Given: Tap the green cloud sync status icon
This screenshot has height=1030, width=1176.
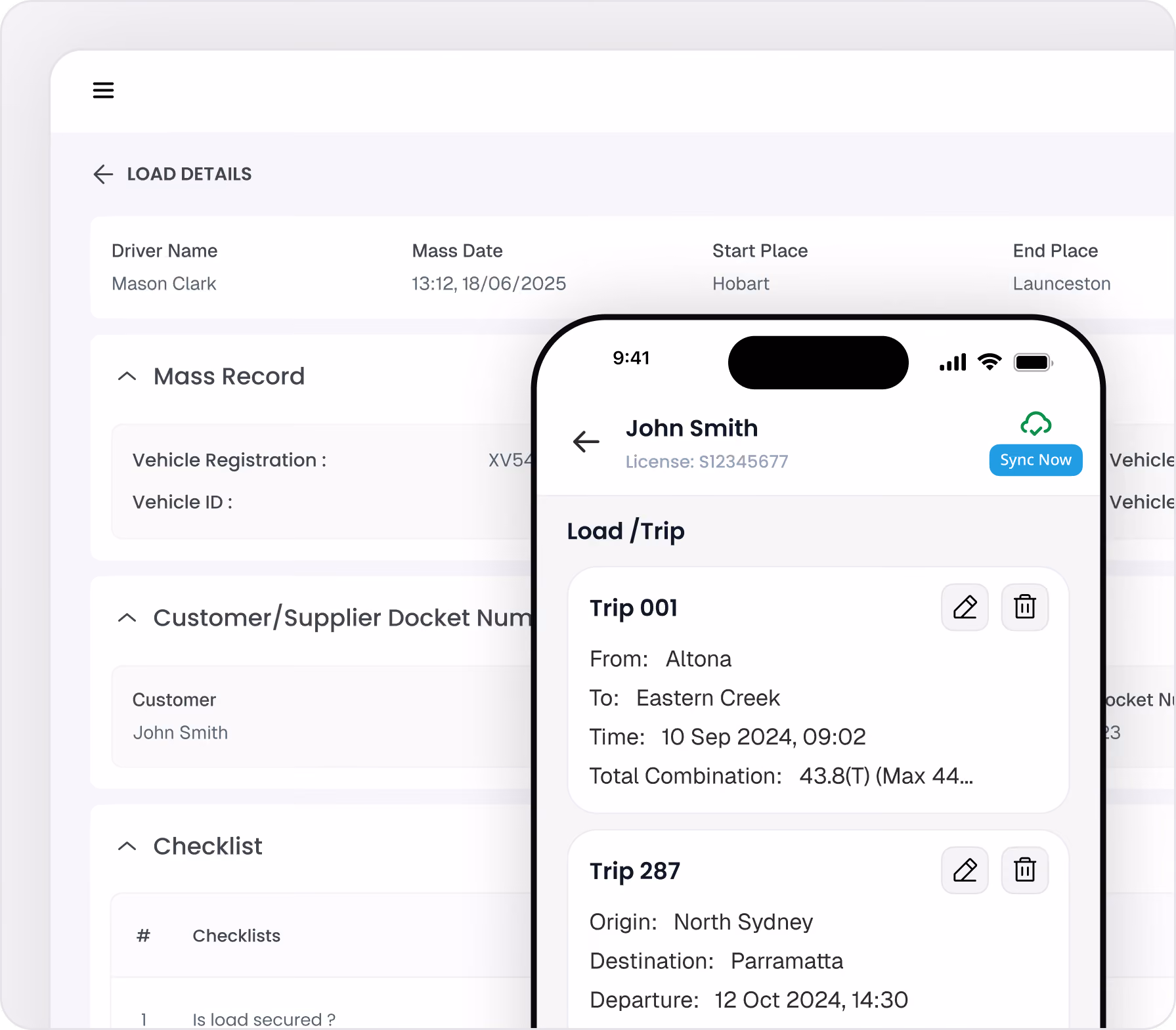Looking at the screenshot, I should (1035, 424).
